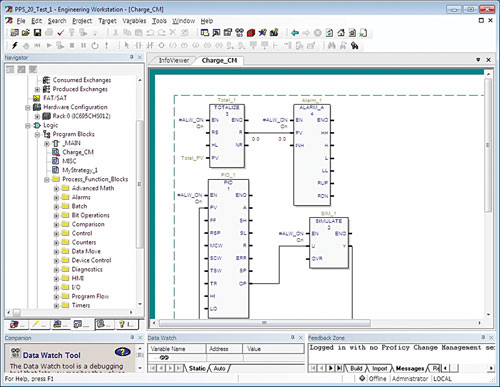The image size is (500, 387).
Task: Expand the Produced Exchanges node
Action: click(x=37, y=89)
